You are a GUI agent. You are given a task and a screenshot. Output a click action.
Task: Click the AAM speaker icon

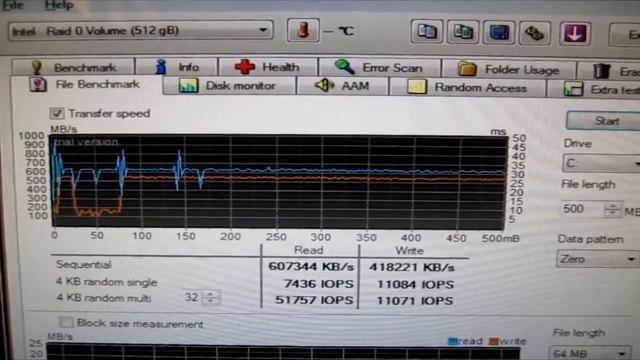pyautogui.click(x=325, y=86)
